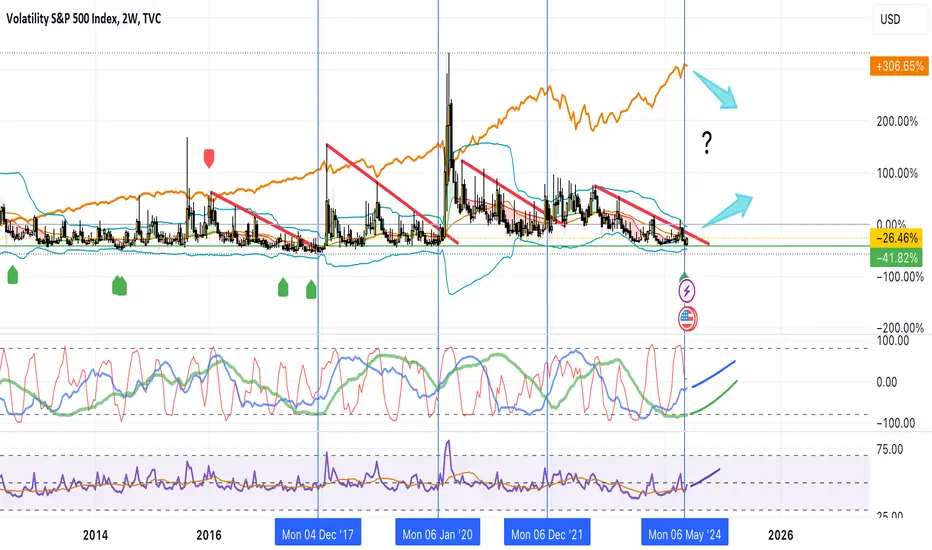Select the Mon 06 Dec '21 date label
Viewport: 932px width, 550px height.
(547, 534)
